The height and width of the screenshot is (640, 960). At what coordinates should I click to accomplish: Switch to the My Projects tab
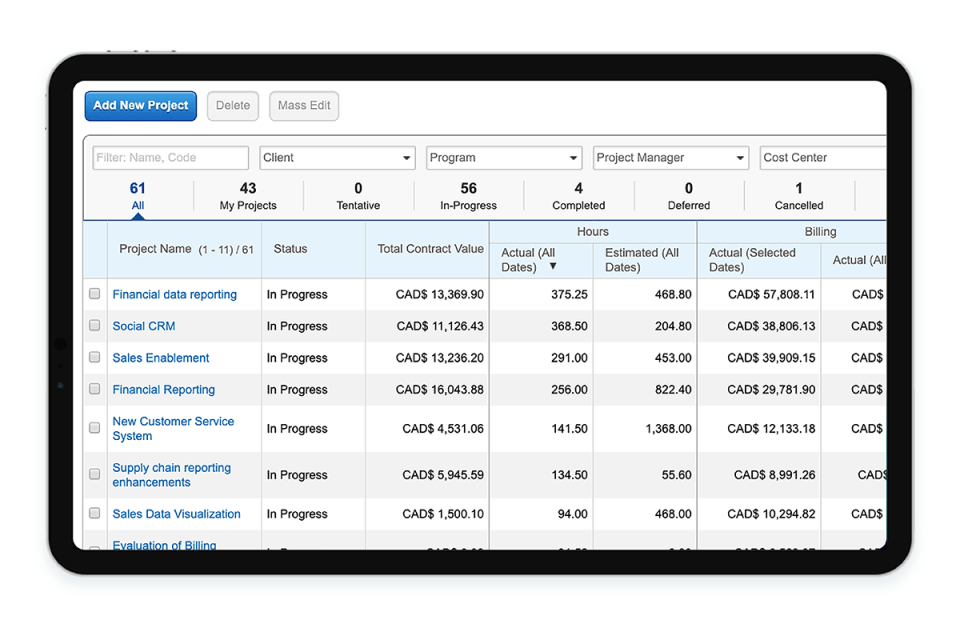pyautogui.click(x=247, y=195)
